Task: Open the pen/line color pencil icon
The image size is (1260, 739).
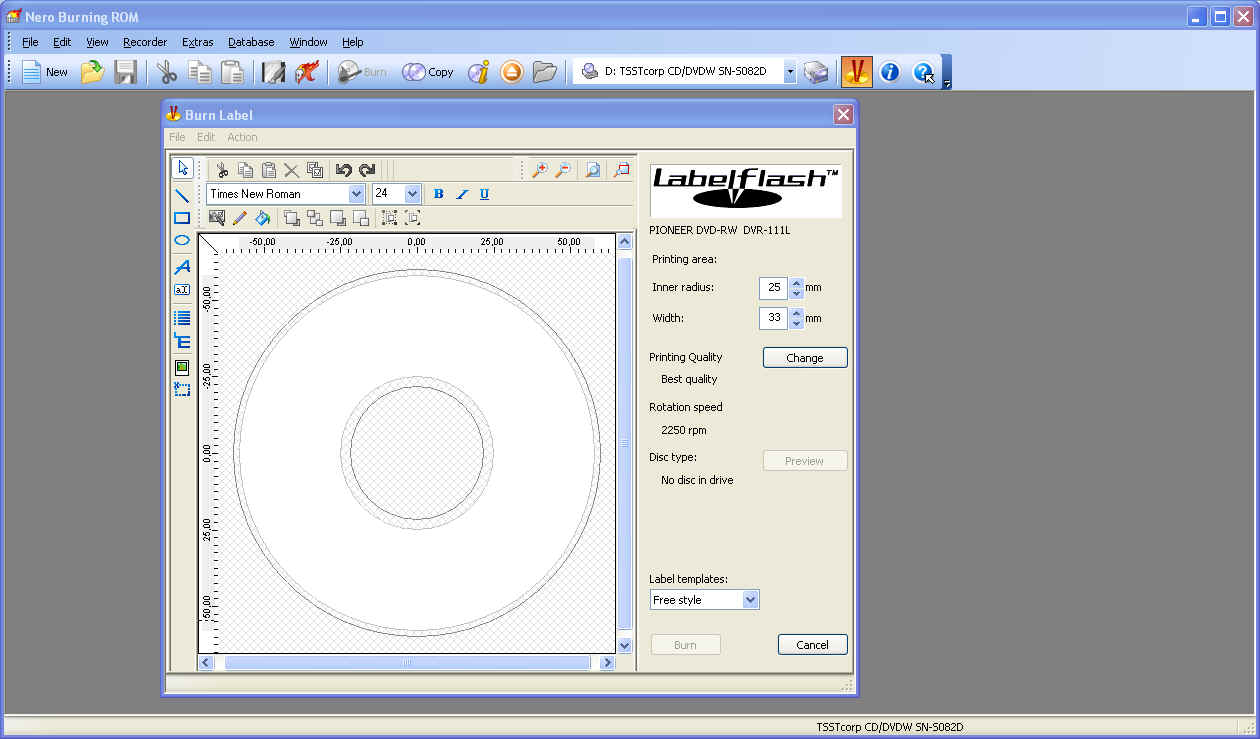Action: (x=239, y=218)
